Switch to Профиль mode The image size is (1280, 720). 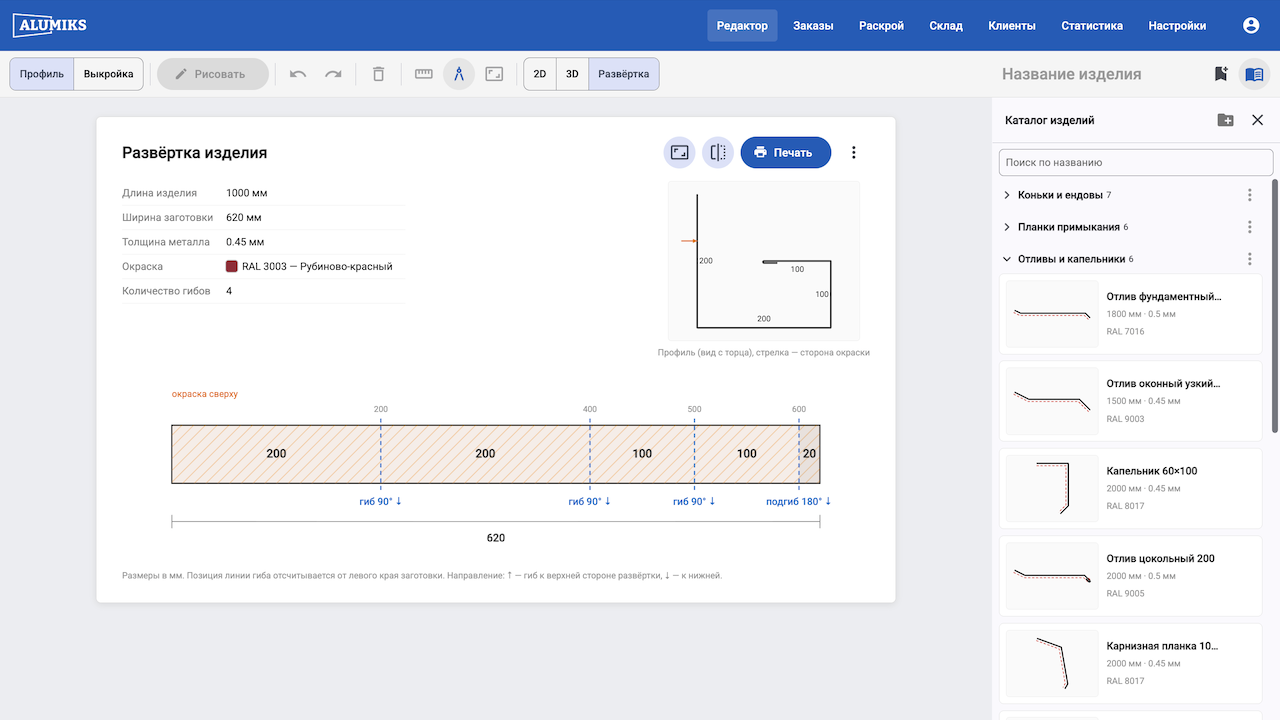point(42,74)
